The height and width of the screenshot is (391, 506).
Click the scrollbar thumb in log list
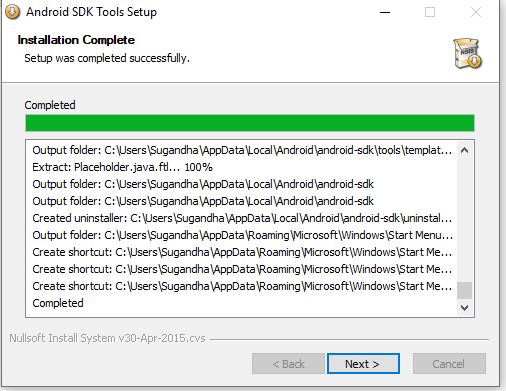[x=464, y=290]
